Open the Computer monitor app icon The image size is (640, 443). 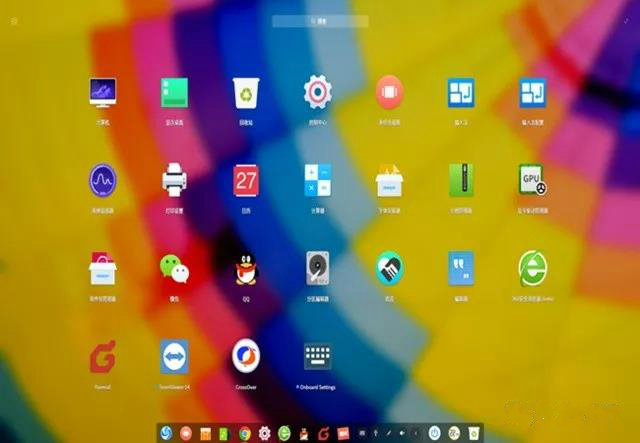point(102,92)
